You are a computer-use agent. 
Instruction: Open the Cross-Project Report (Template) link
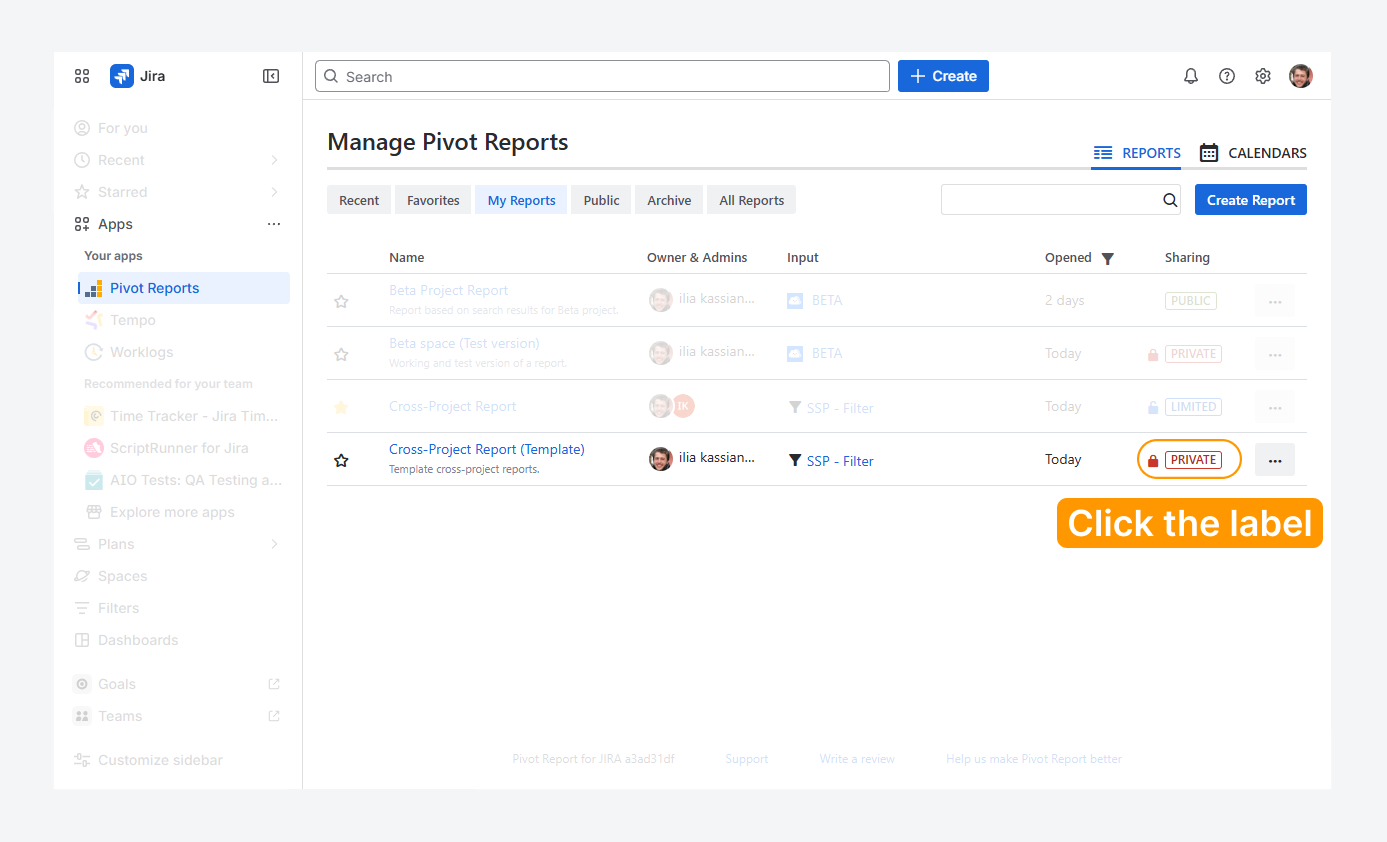487,449
